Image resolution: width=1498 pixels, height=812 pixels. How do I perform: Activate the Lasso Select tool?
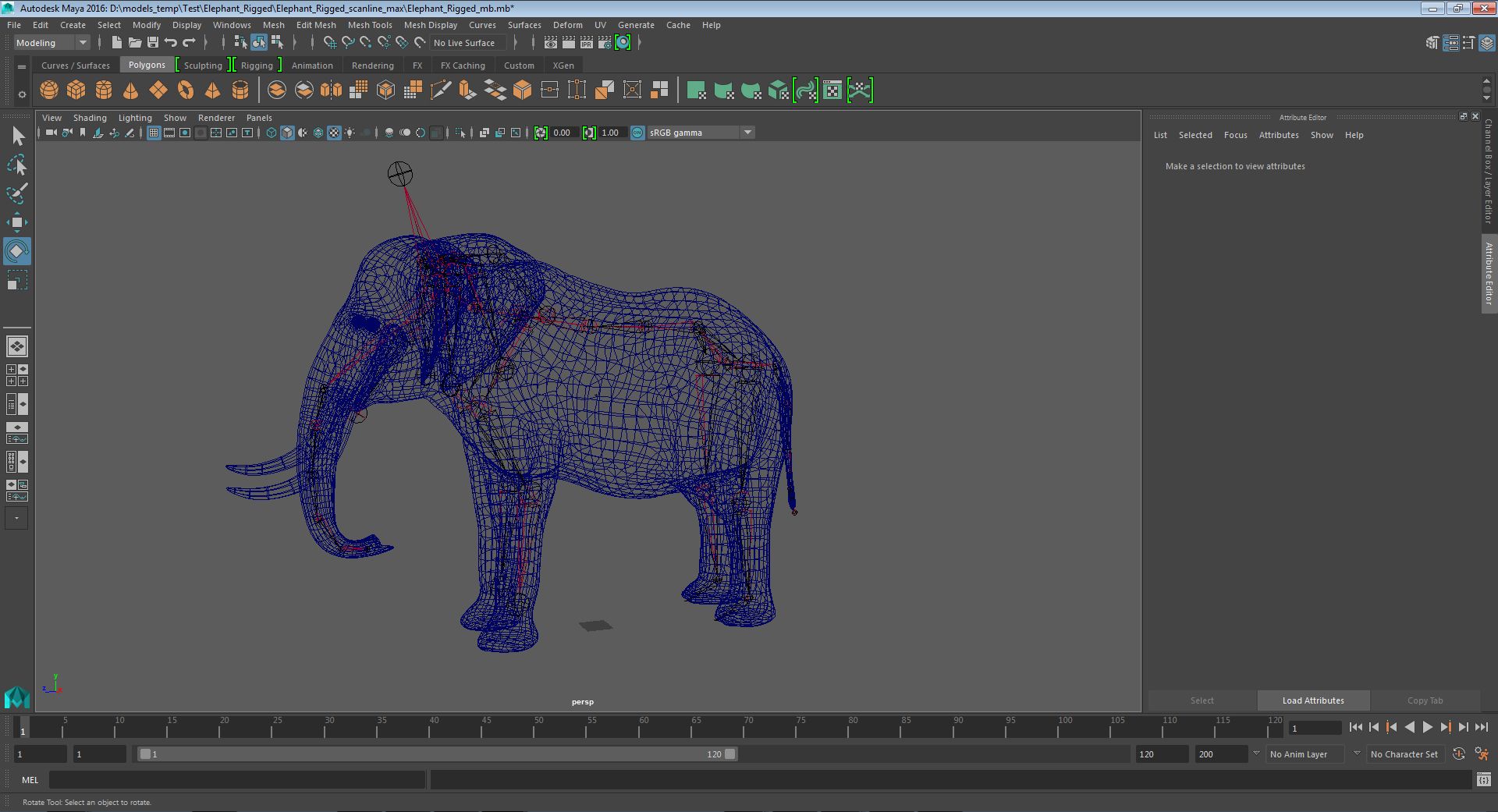(16, 165)
